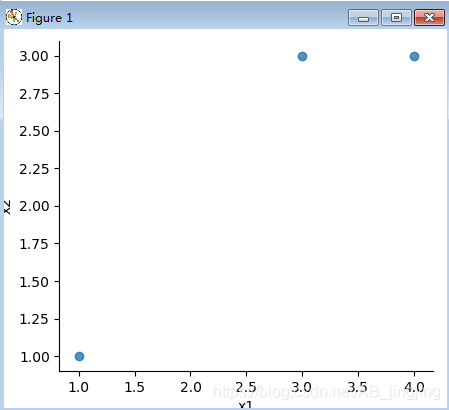Click the y-axis label 2.75
Viewport: 449px width, 410px height.
click(x=34, y=94)
